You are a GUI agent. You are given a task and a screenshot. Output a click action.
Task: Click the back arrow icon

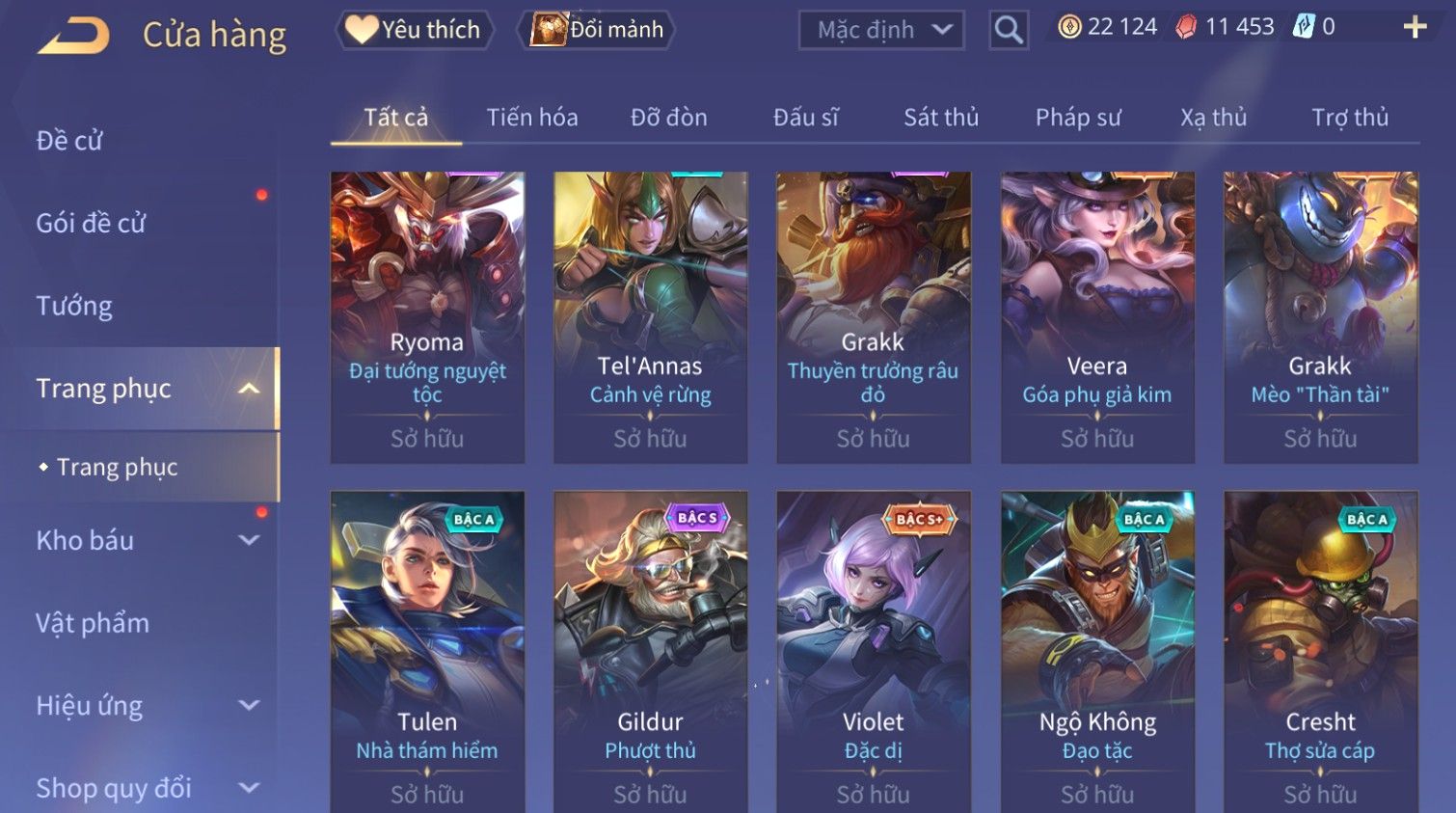[x=73, y=36]
